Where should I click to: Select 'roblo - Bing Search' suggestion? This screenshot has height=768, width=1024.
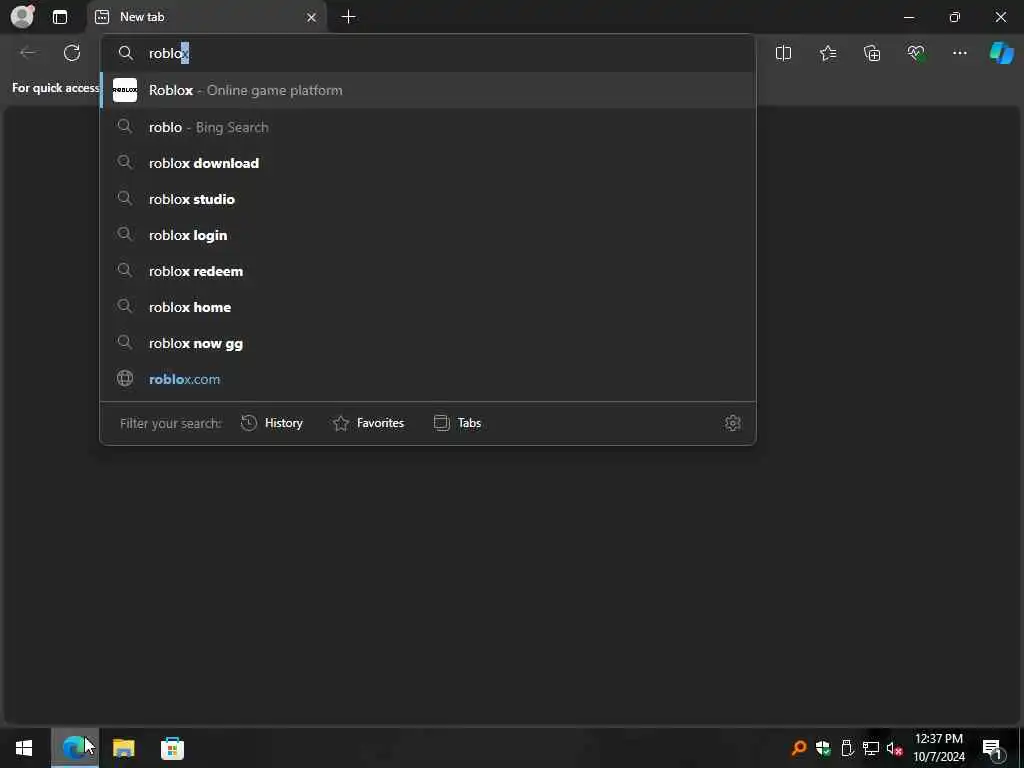[x=428, y=127]
